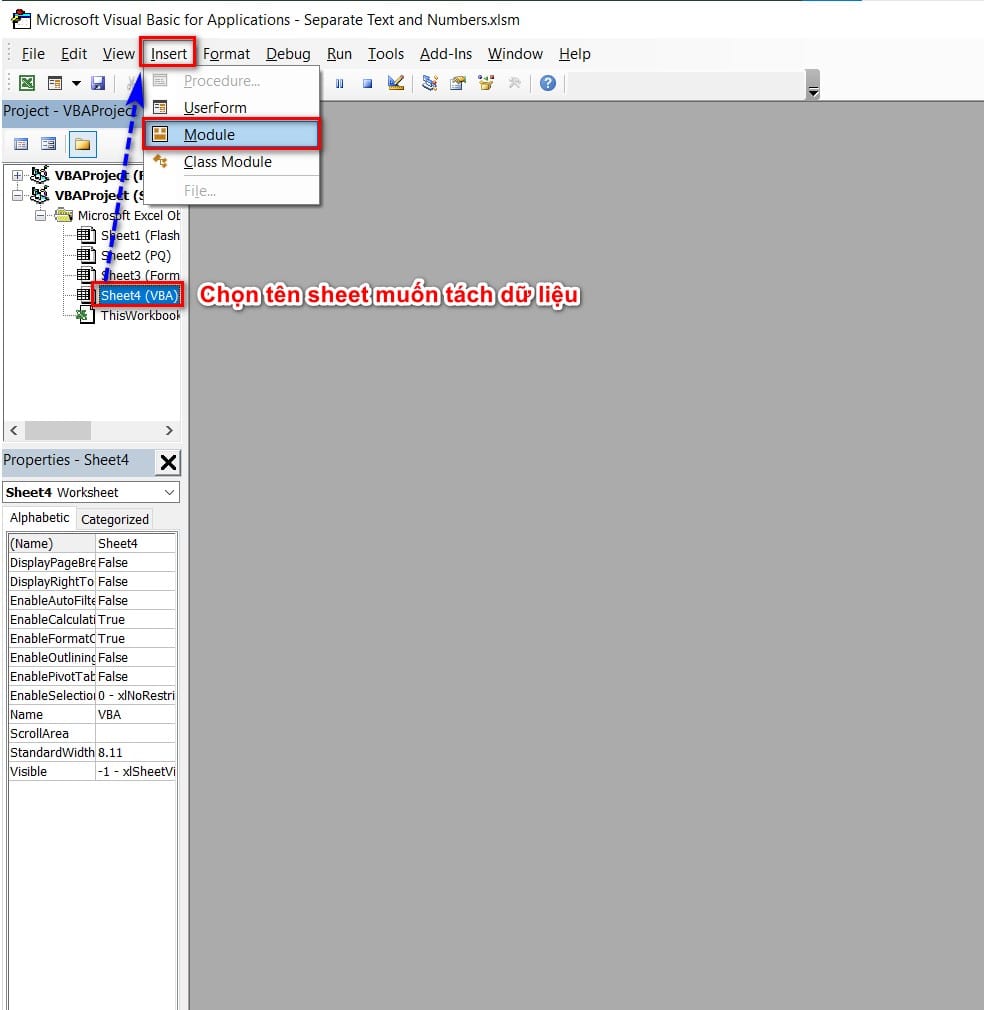Close the Properties - Sheet4 panel
Viewport: 984px width, 1010px height.
point(168,462)
